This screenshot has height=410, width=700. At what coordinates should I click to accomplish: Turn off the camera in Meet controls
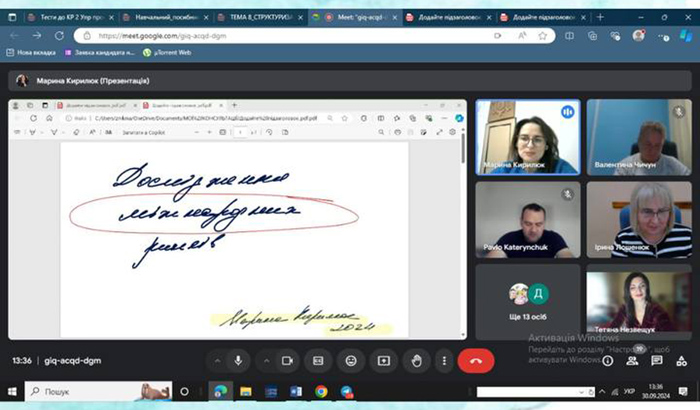coord(288,361)
